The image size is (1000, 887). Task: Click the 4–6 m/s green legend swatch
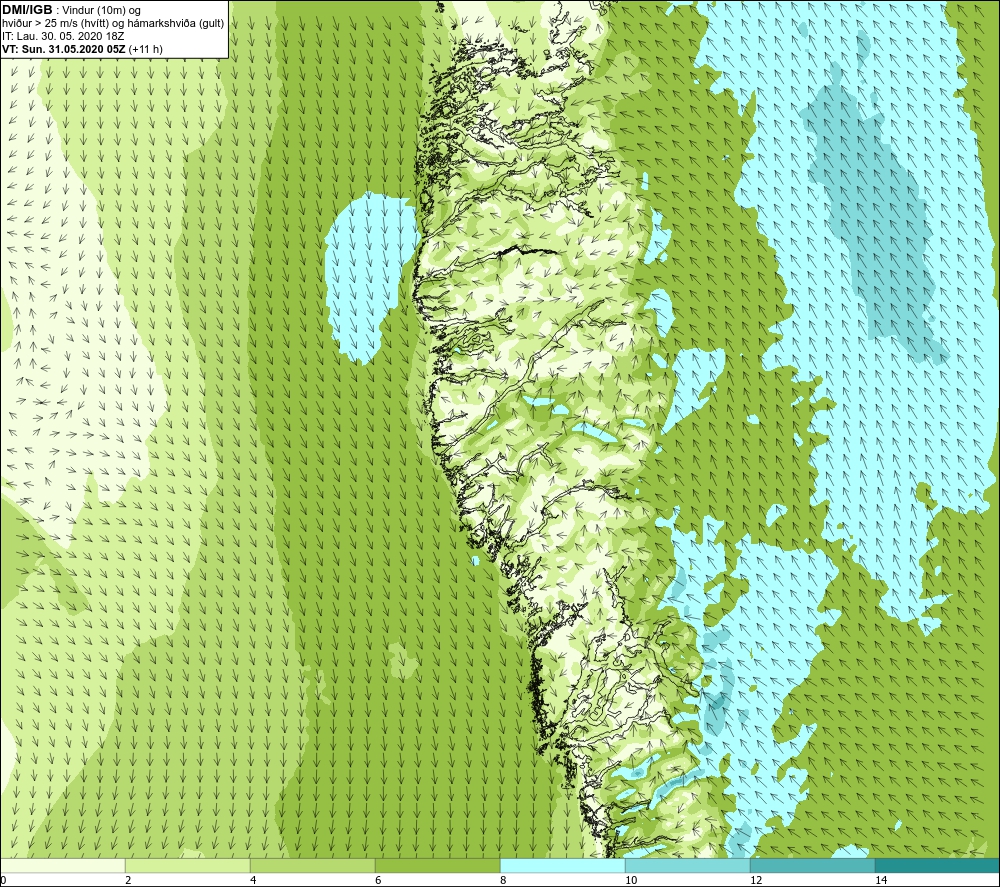[312, 865]
